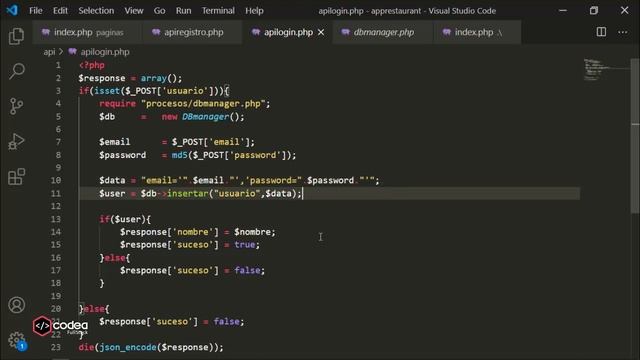Click PHP file icon in breadcrumb
This screenshot has height=360, width=640.
(x=73, y=52)
